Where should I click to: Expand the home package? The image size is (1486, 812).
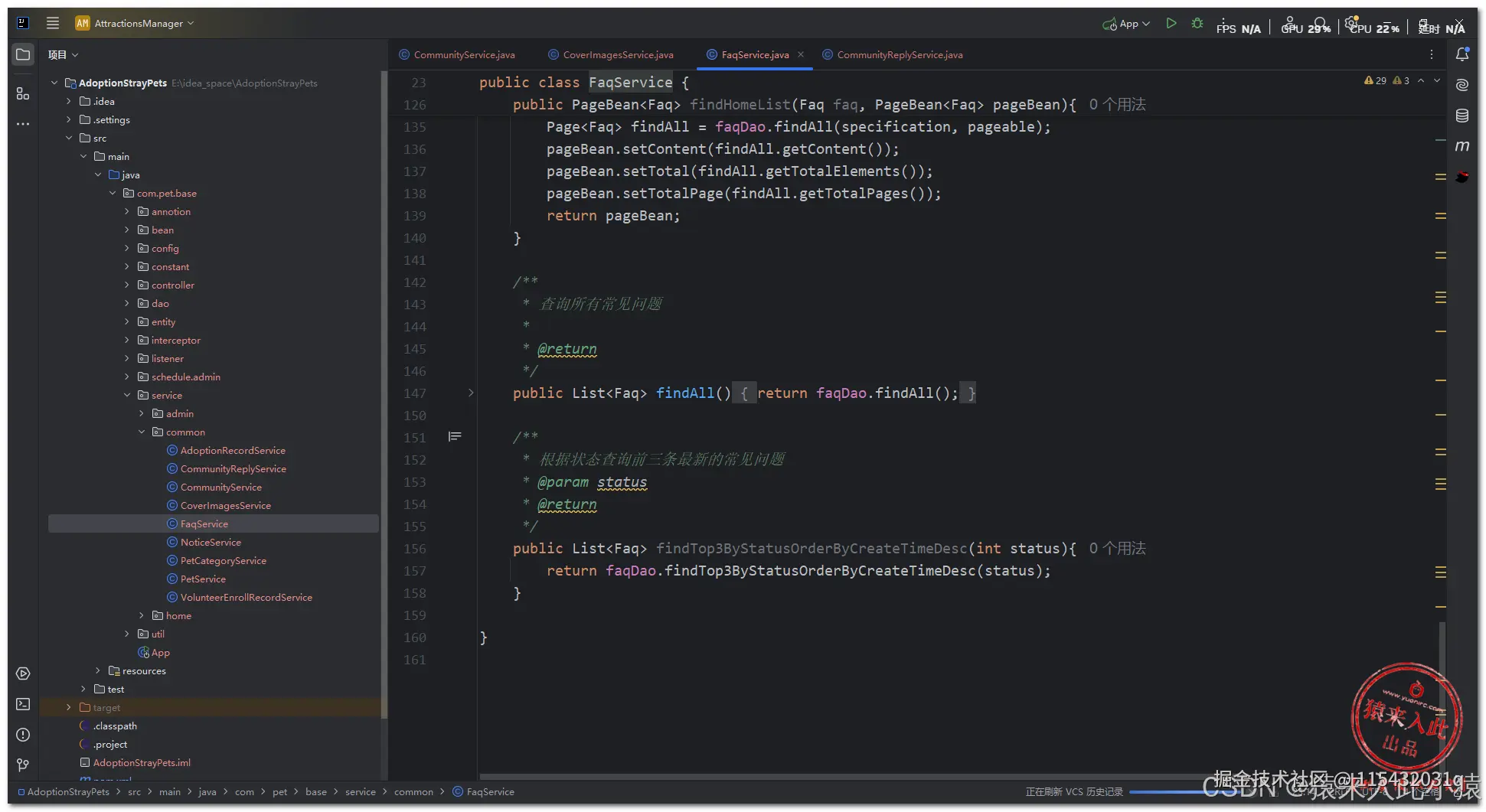[x=142, y=615]
